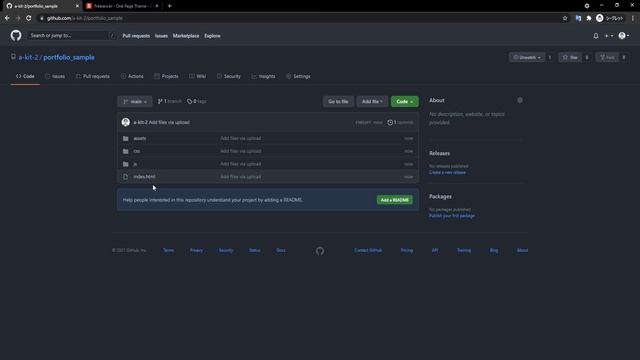640x360 pixels.
Task: Open the Wiki tab
Action: point(198,76)
